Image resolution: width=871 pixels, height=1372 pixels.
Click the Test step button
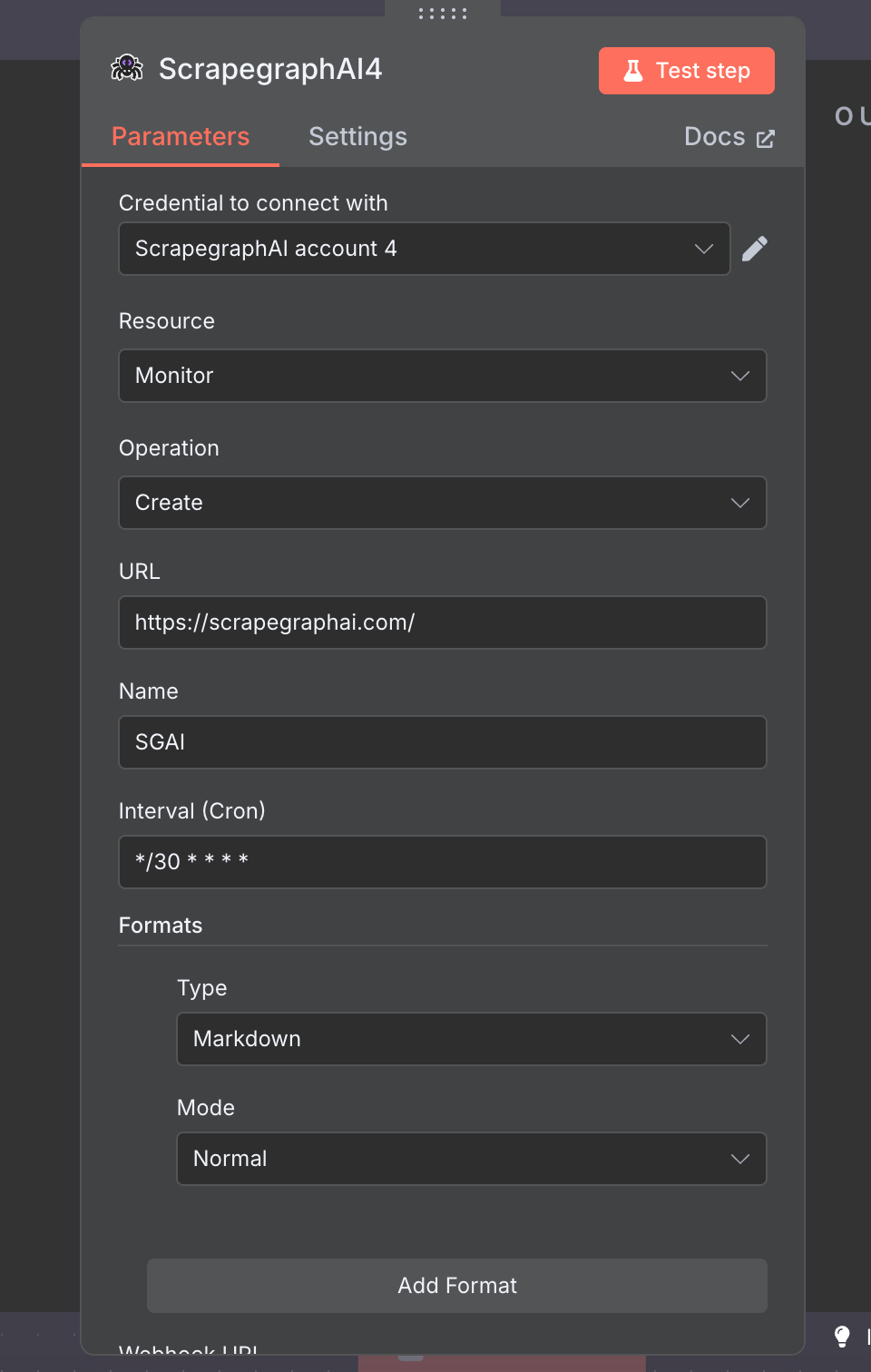(x=687, y=71)
